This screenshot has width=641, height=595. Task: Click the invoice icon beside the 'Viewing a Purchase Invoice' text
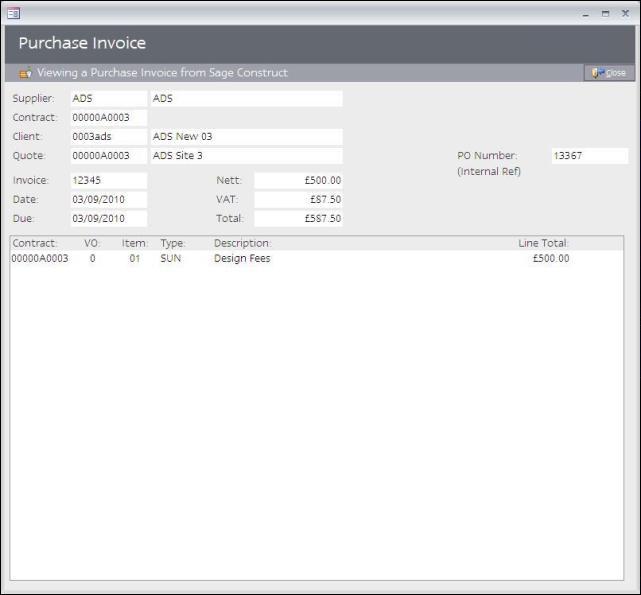coord(25,73)
